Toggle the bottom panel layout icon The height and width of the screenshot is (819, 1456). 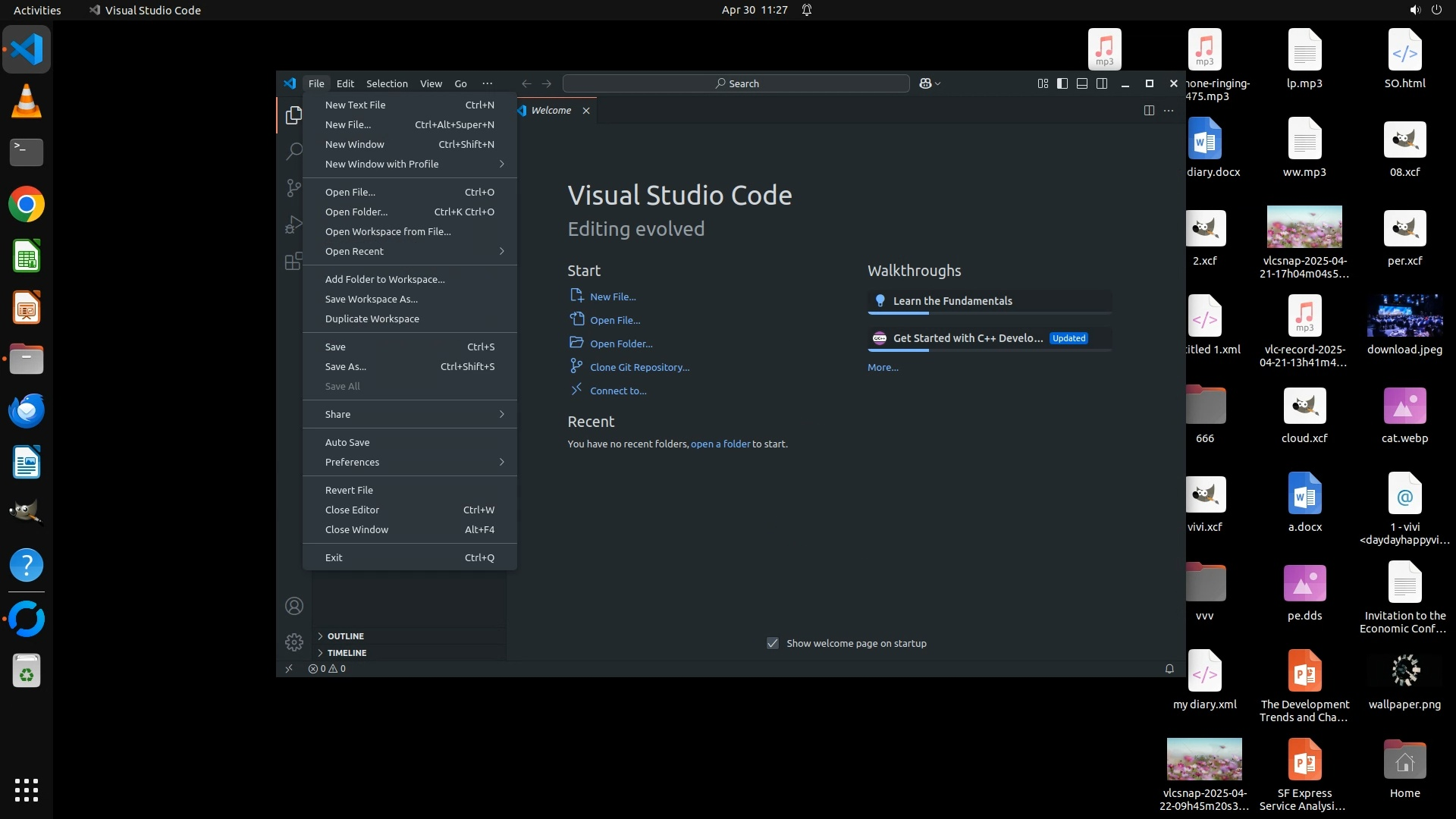click(x=1082, y=83)
